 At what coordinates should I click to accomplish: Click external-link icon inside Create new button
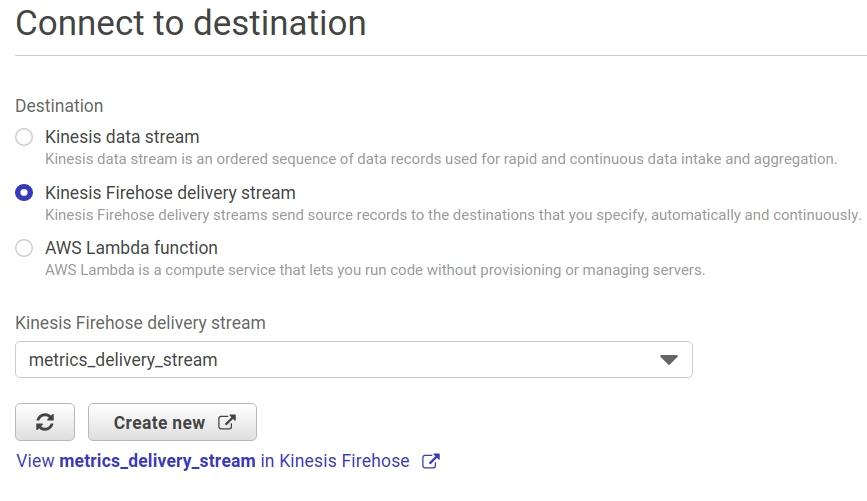point(227,422)
